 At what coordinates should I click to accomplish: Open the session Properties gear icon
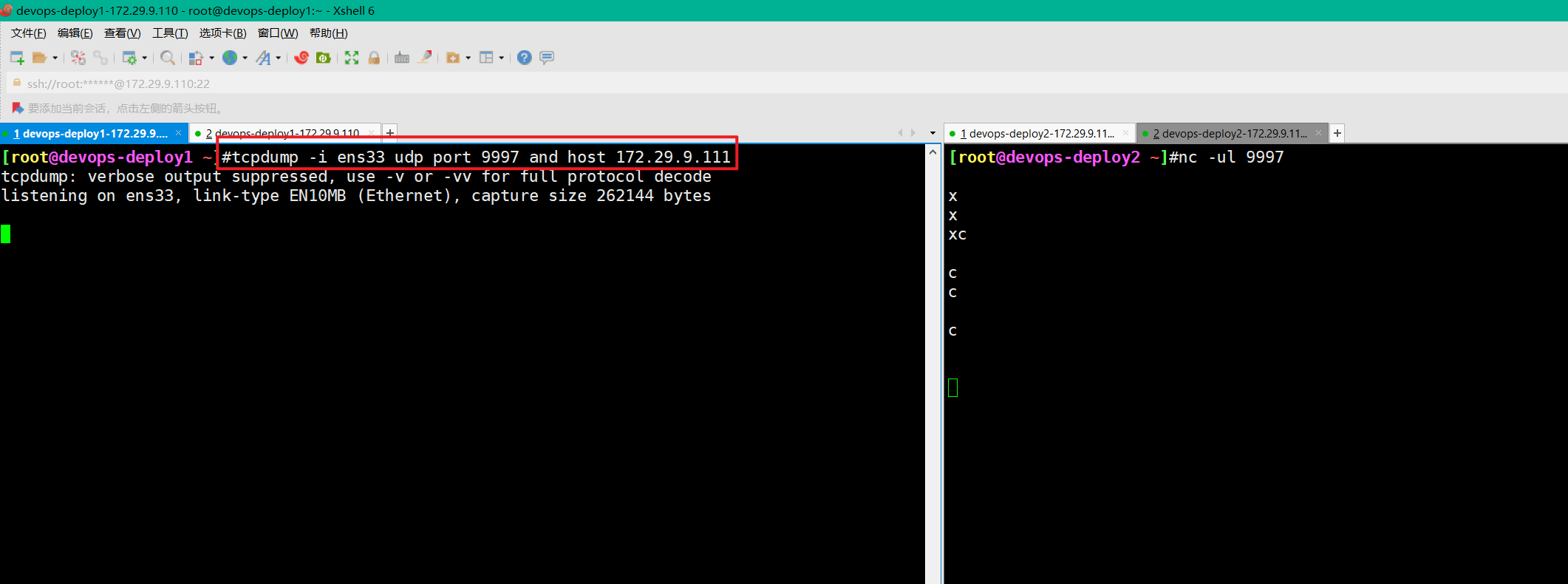(129, 58)
